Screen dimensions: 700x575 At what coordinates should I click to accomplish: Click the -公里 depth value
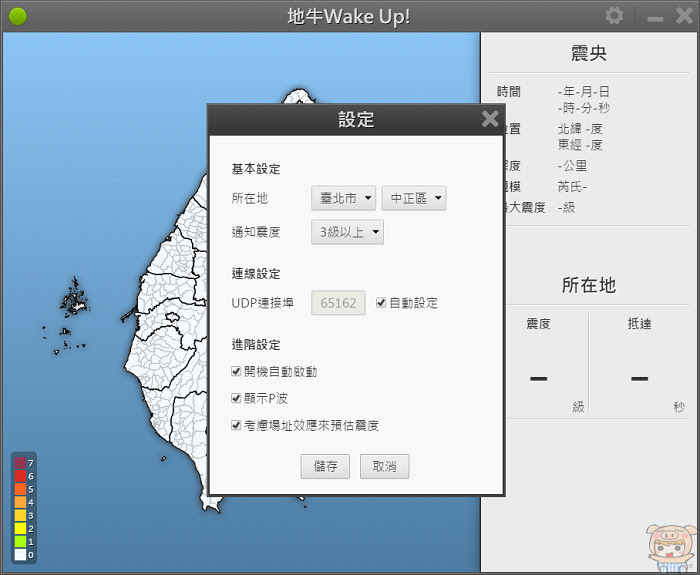pyautogui.click(x=572, y=166)
